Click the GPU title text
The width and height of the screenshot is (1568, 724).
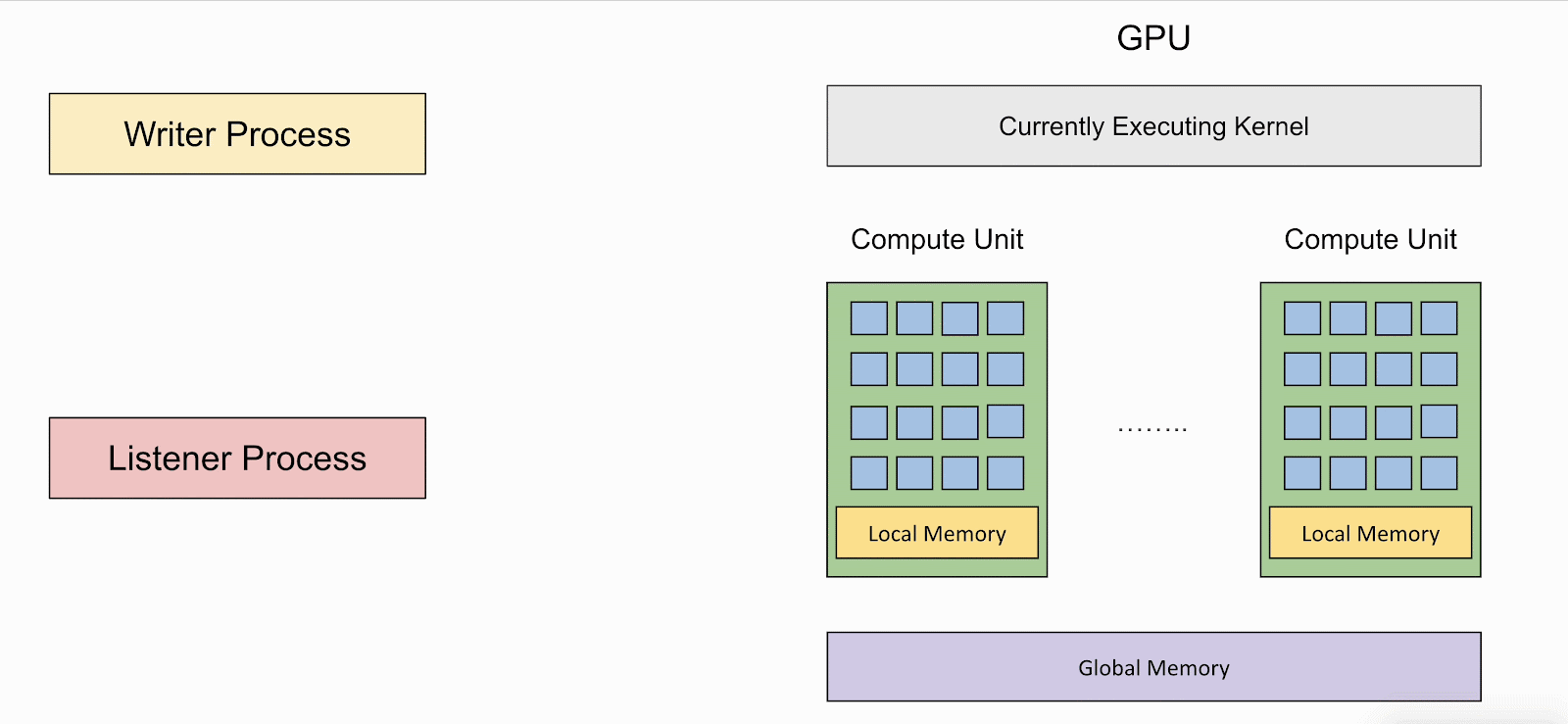1153,38
